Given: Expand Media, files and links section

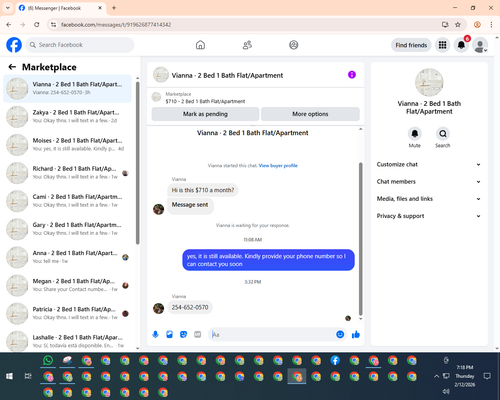Looking at the screenshot, I should click(429, 199).
